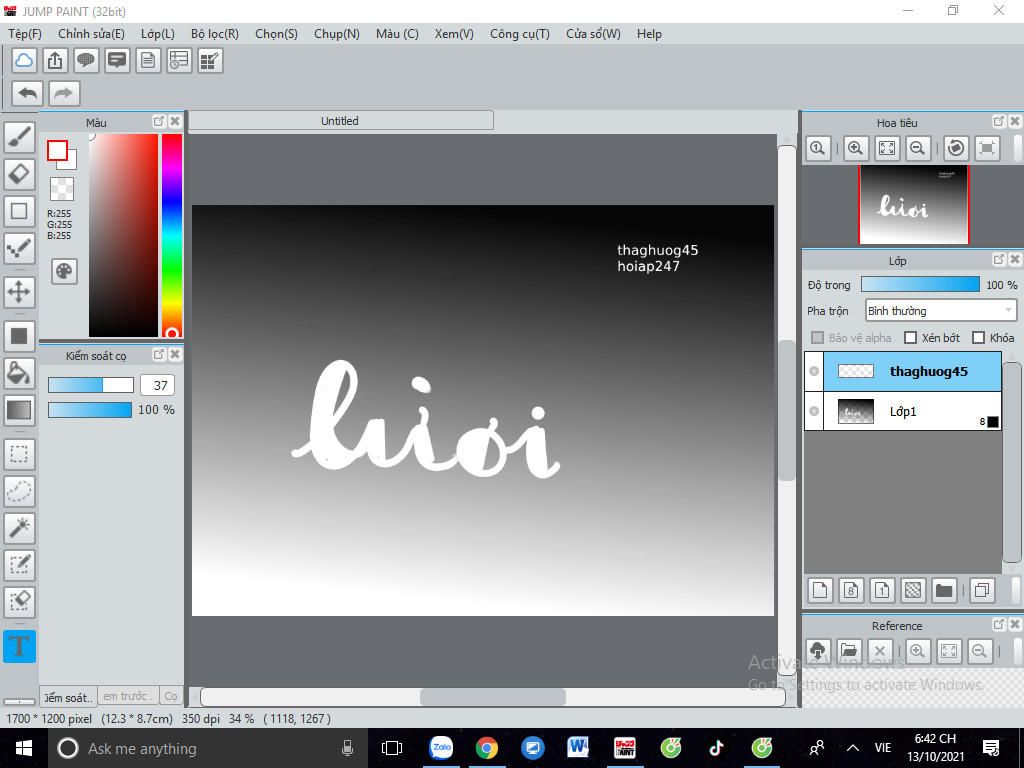
Task: Select the Shape rectangle tool
Action: [x=19, y=211]
